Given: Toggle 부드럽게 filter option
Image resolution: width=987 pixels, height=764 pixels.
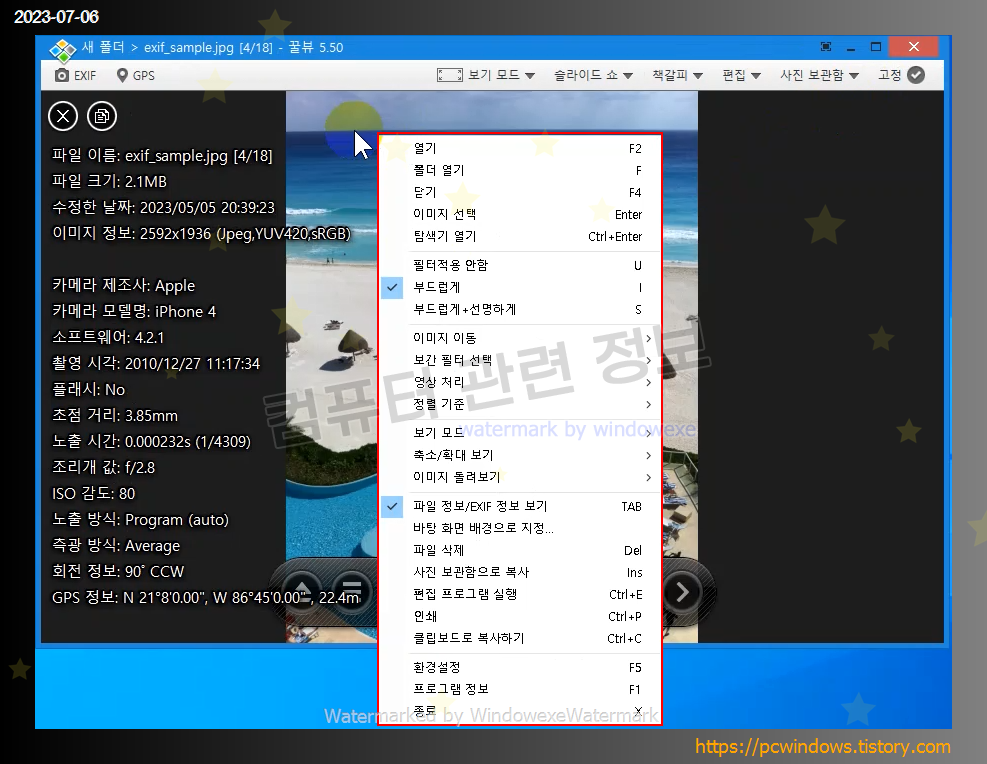Looking at the screenshot, I should 520,288.
